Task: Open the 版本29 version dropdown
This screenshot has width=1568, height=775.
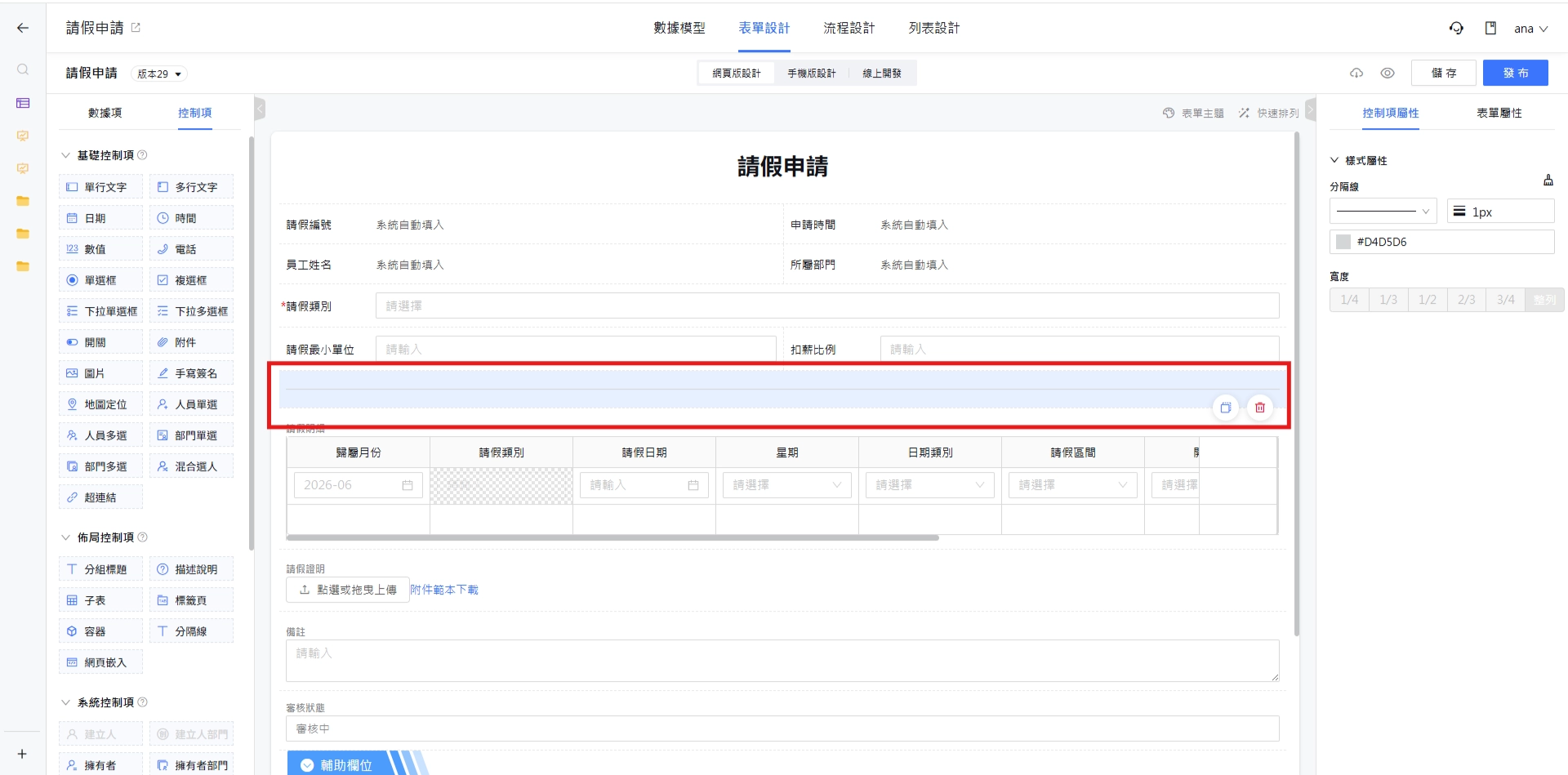Action: (159, 73)
